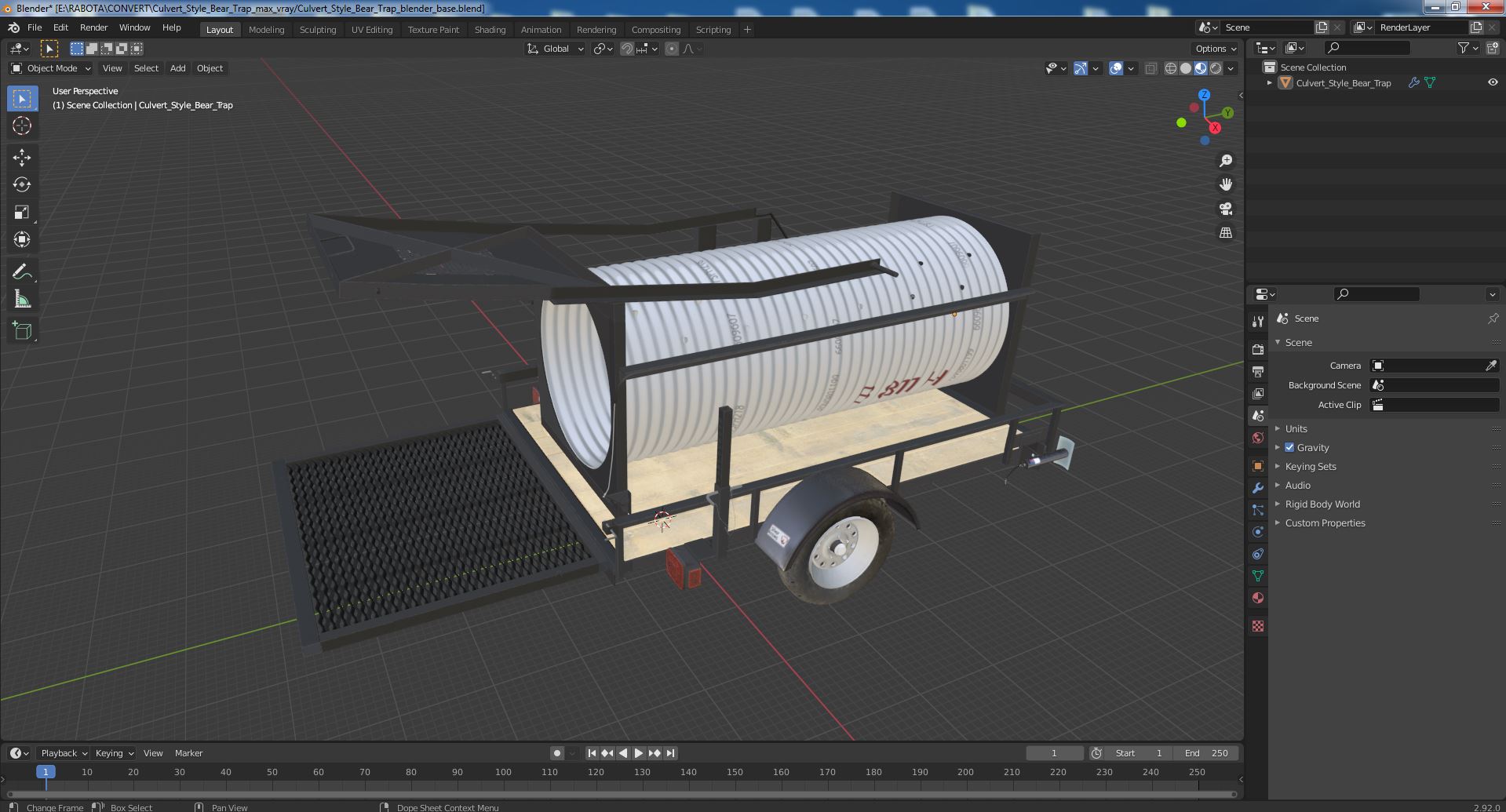
Task: Open the Object properties tab
Action: [x=1258, y=466]
